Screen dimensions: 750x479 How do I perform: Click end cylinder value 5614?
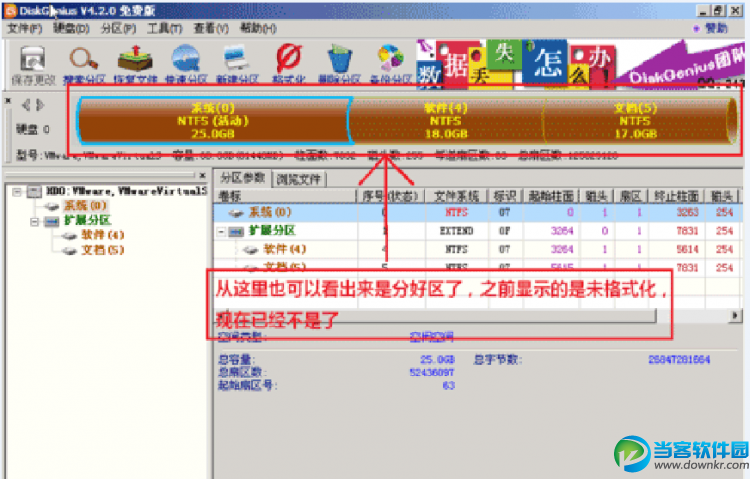click(687, 249)
